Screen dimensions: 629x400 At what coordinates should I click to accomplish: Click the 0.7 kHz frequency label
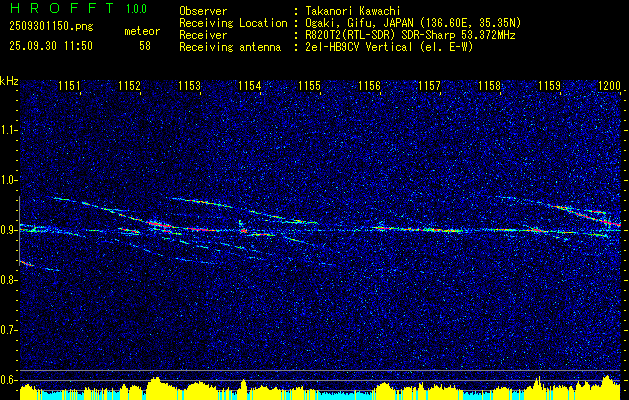coord(8,330)
